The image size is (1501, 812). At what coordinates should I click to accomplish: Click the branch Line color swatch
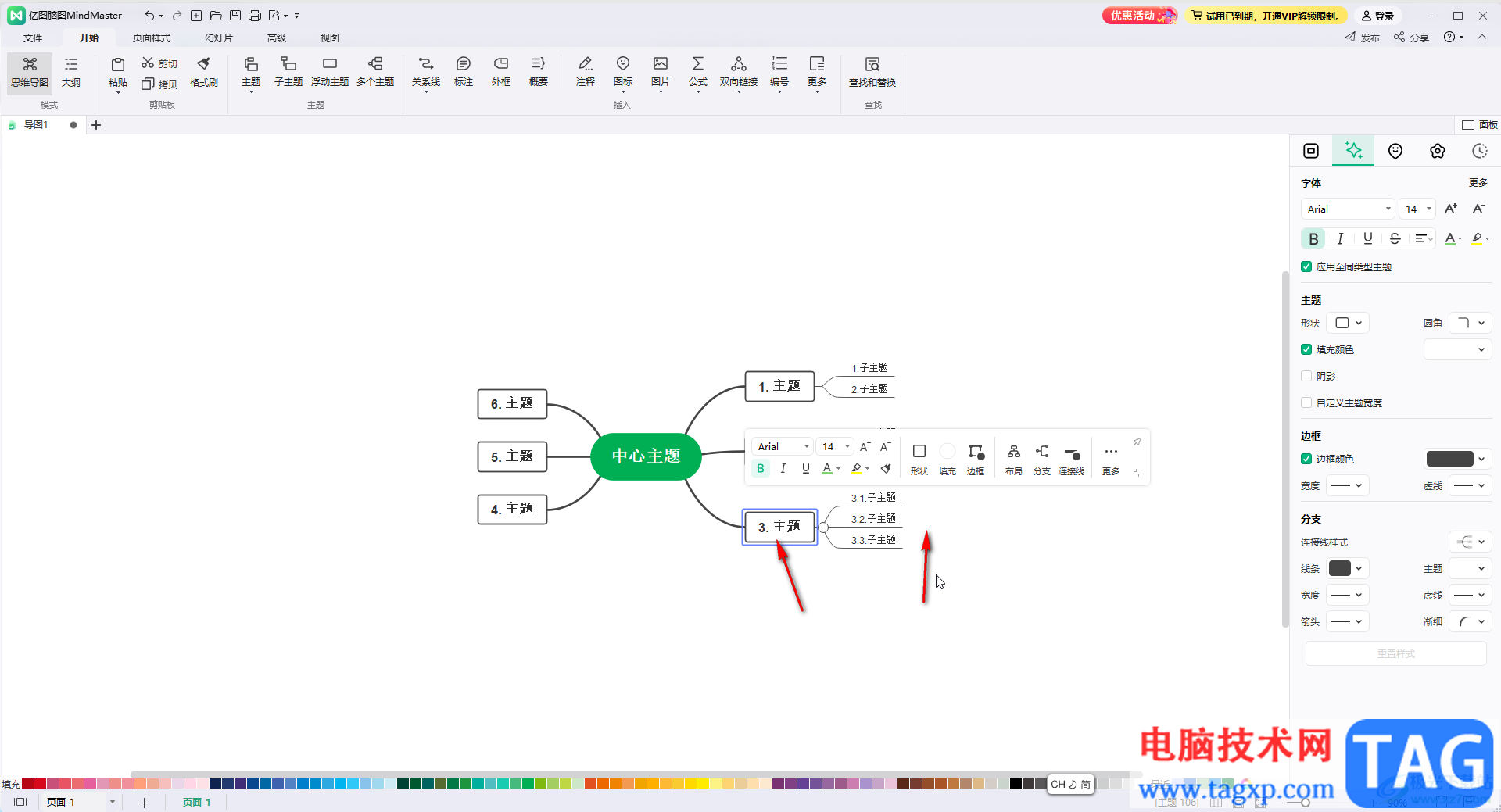[1339, 568]
